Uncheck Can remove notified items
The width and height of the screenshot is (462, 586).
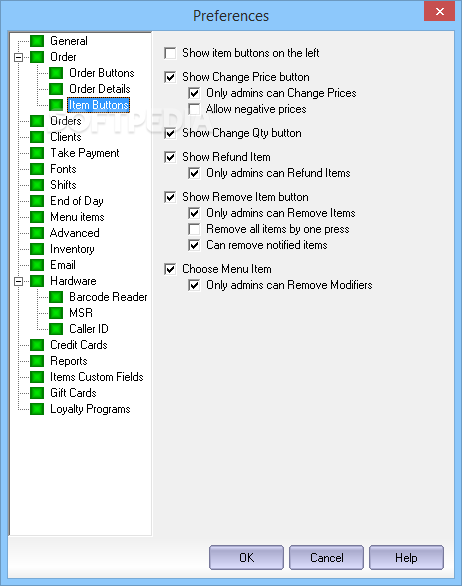click(194, 245)
